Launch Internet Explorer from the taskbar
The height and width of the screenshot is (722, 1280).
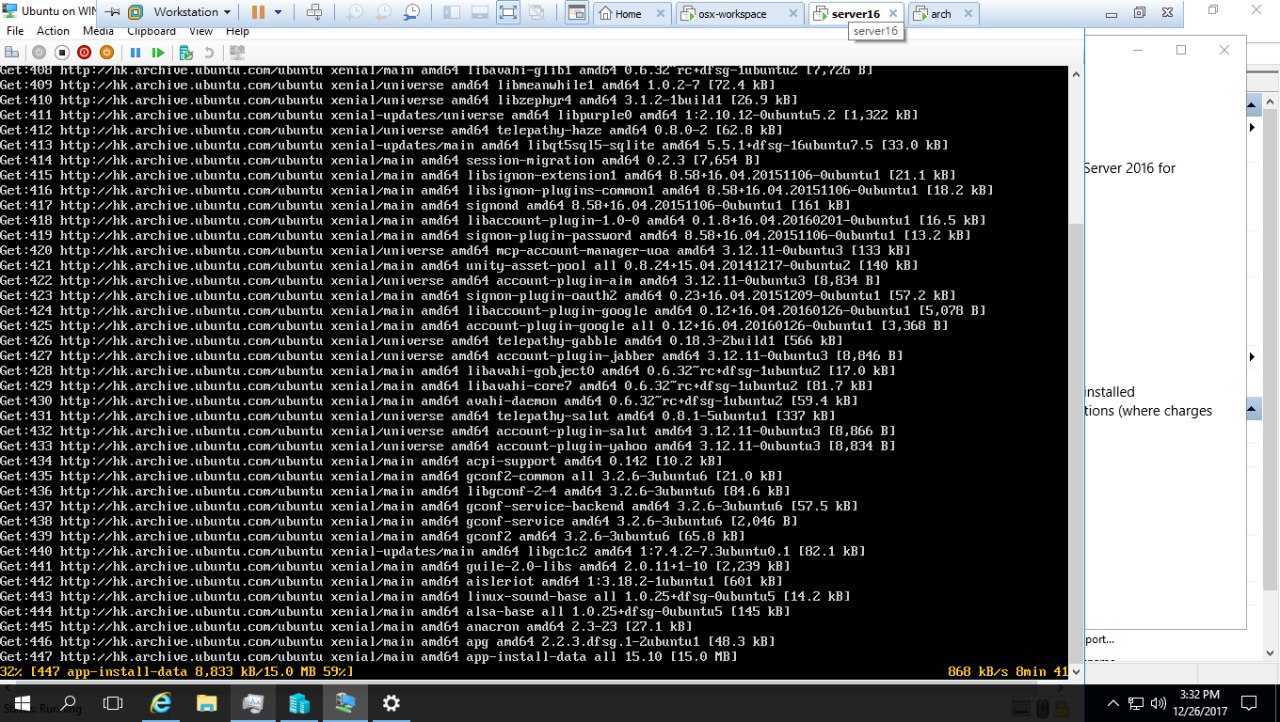(x=160, y=703)
